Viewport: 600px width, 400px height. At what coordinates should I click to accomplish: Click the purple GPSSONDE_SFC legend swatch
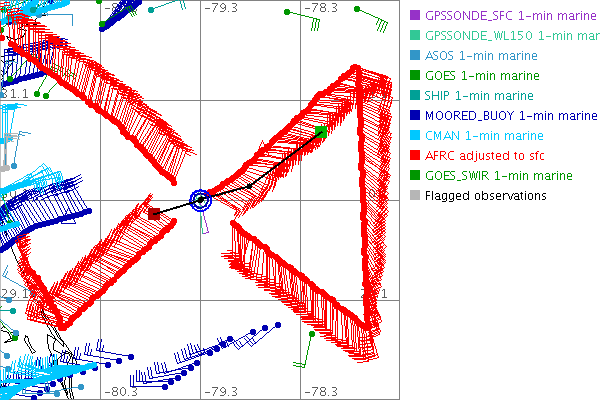coord(416,16)
